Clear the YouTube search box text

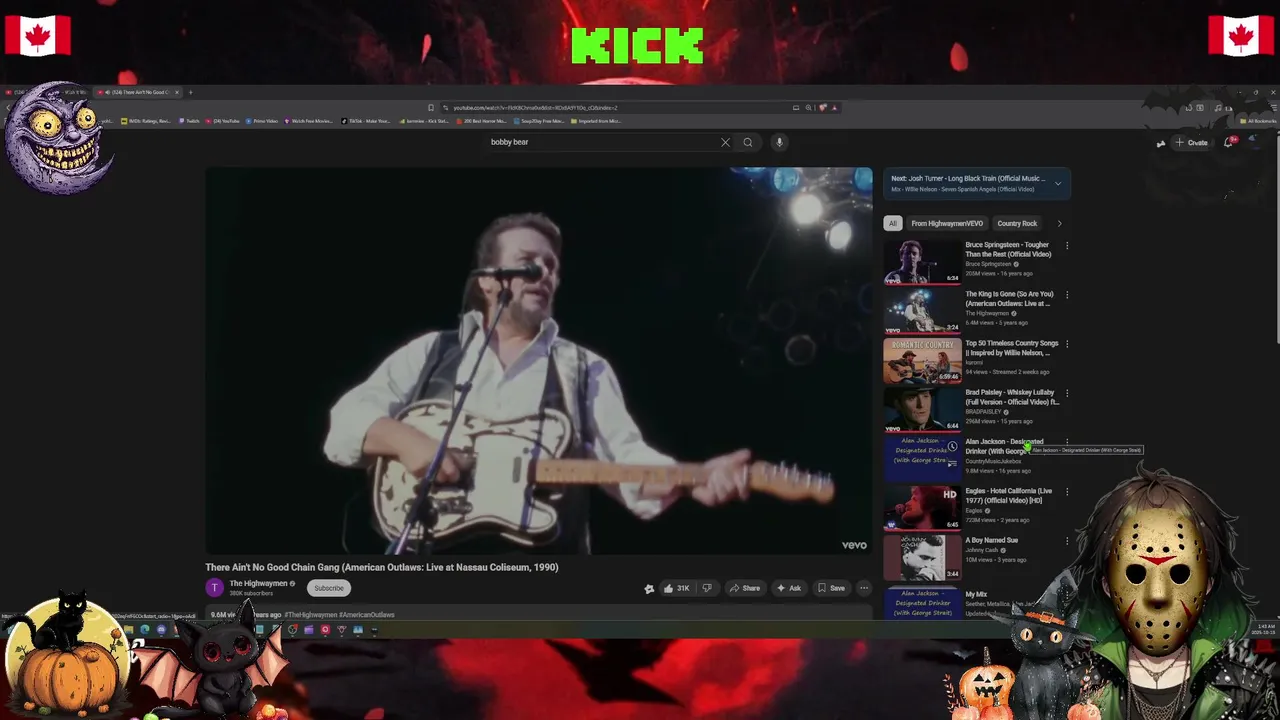click(725, 142)
